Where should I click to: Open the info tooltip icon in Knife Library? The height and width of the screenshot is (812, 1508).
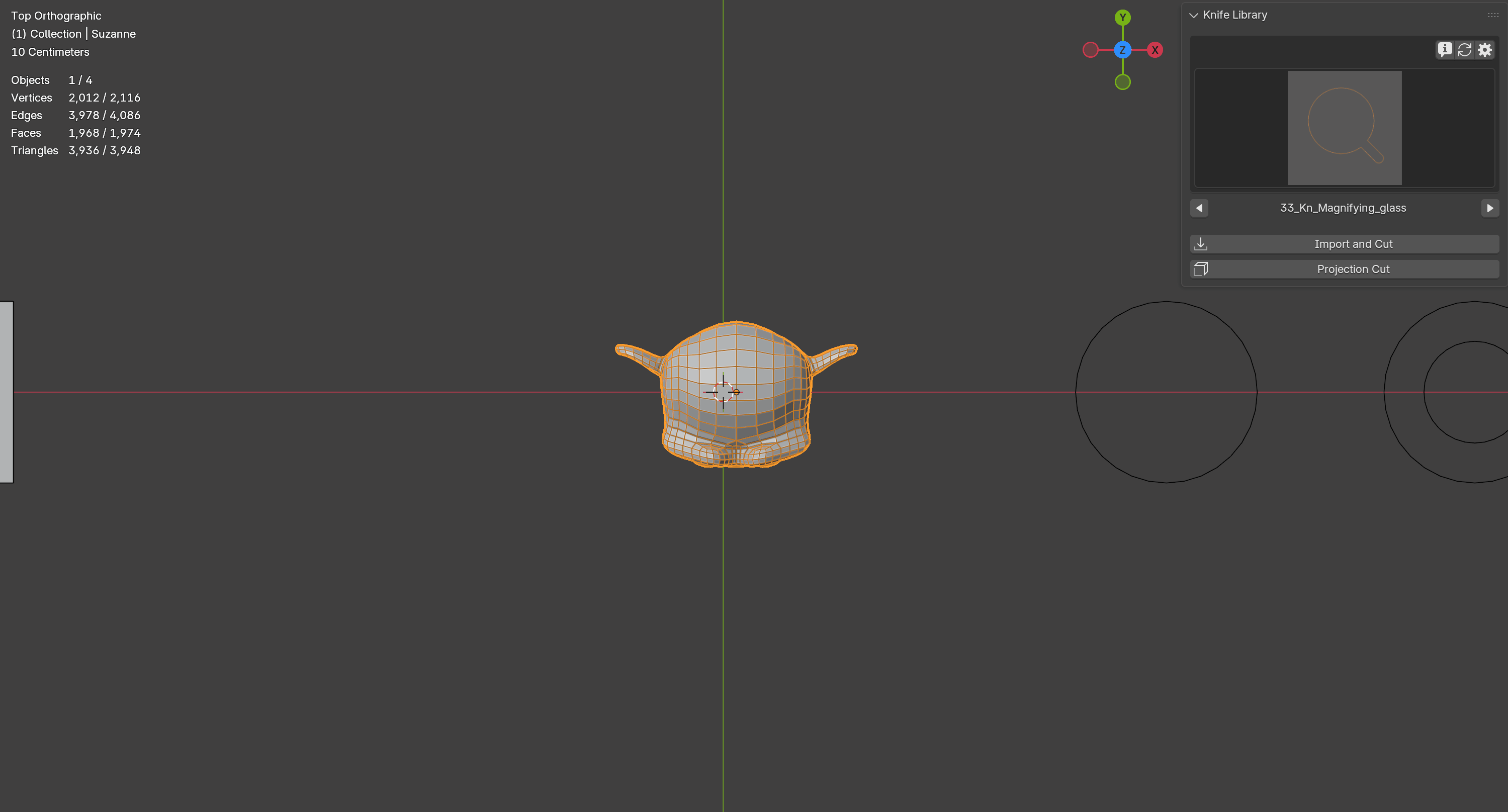(x=1445, y=50)
